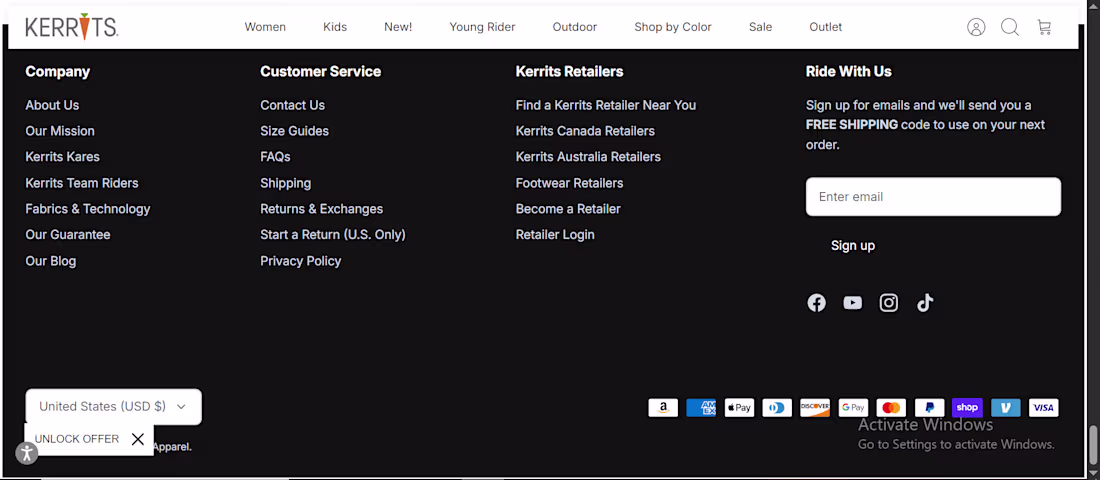Open the Kerrits Team Riders link
This screenshot has width=1100, height=480.
(82, 183)
